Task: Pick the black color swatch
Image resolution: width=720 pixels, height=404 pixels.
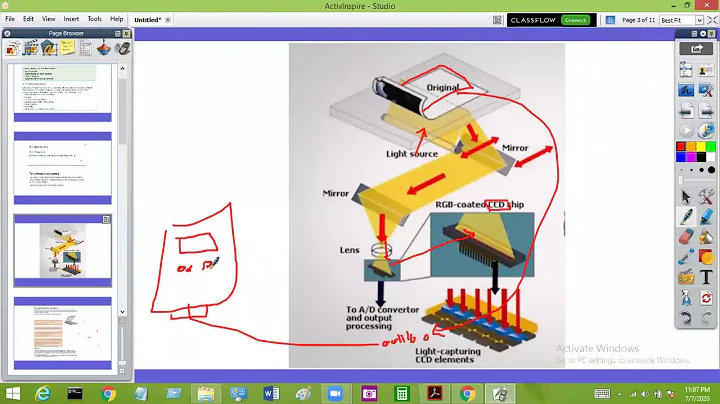Action: click(701, 157)
